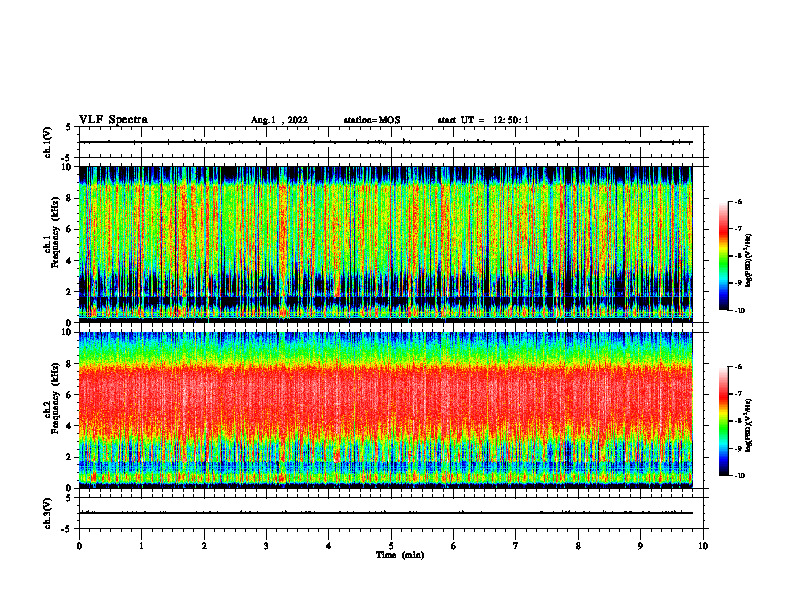Click the "station=MOS" header label
The width and height of the screenshot is (792, 612).
click(372, 120)
